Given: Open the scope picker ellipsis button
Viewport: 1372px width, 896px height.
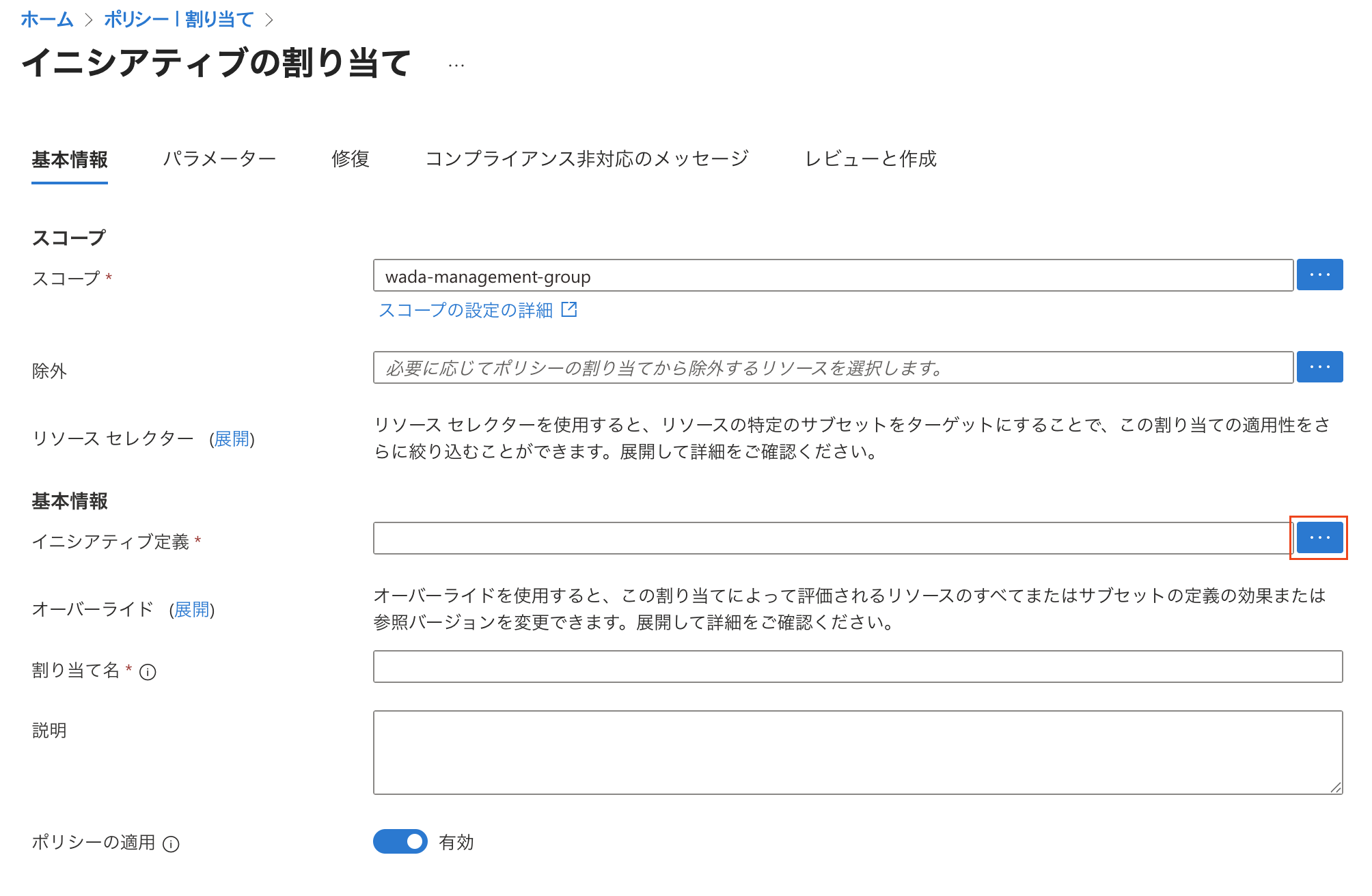Looking at the screenshot, I should click(x=1319, y=275).
